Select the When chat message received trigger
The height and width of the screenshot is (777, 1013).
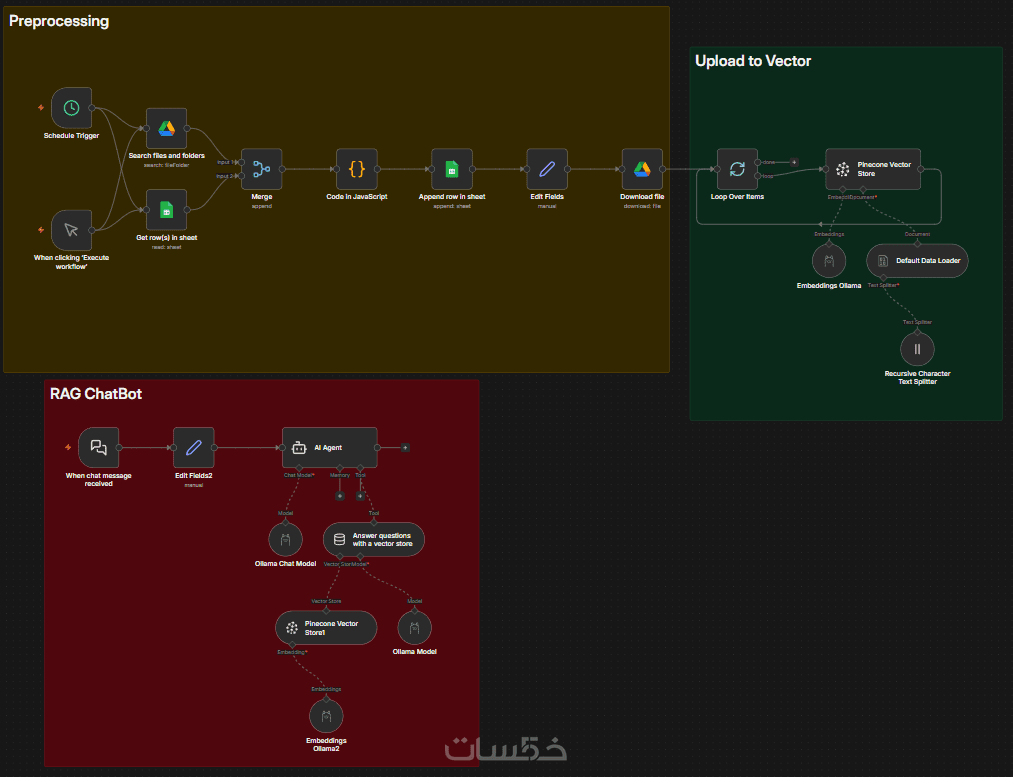click(98, 448)
